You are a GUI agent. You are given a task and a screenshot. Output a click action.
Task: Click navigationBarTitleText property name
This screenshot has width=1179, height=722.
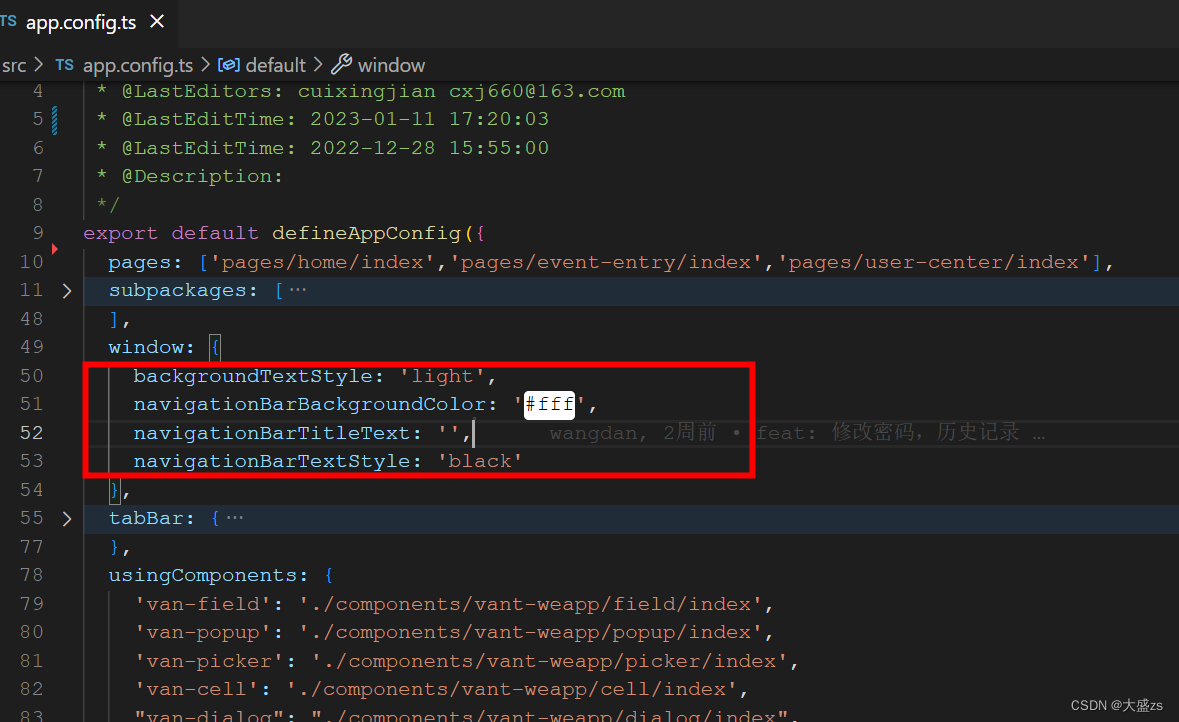(271, 433)
